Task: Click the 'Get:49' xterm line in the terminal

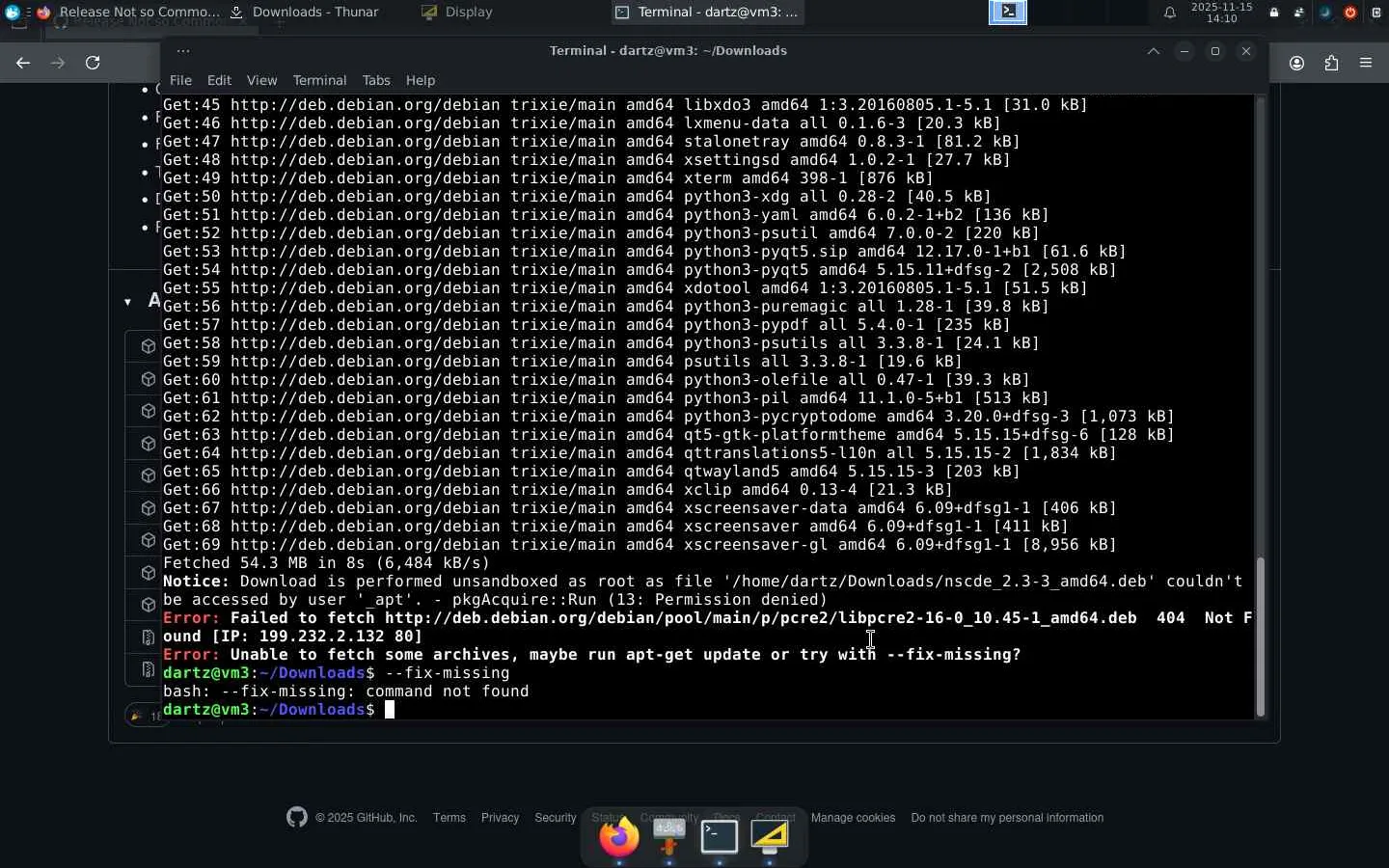Action: (548, 178)
